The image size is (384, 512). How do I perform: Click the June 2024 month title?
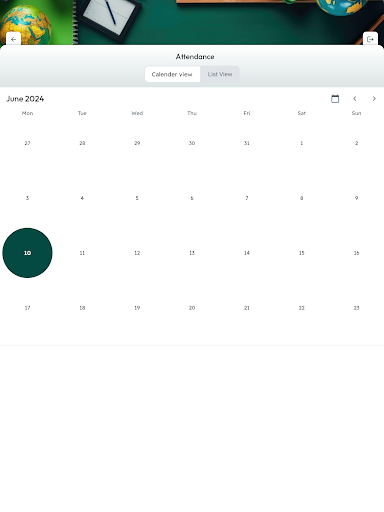(25, 99)
